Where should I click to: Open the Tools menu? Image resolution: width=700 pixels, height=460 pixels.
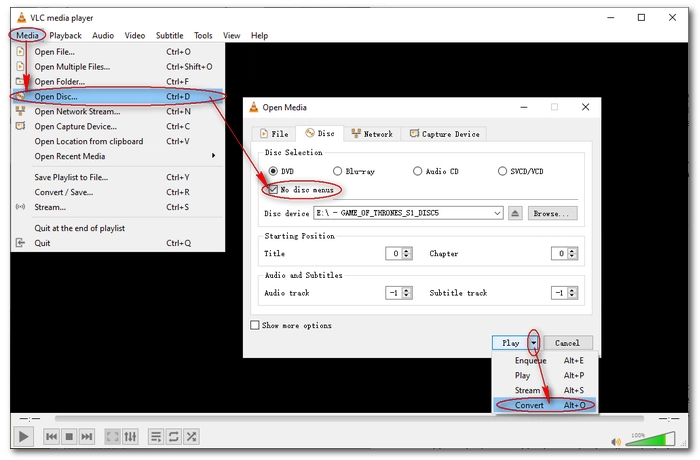coord(203,35)
